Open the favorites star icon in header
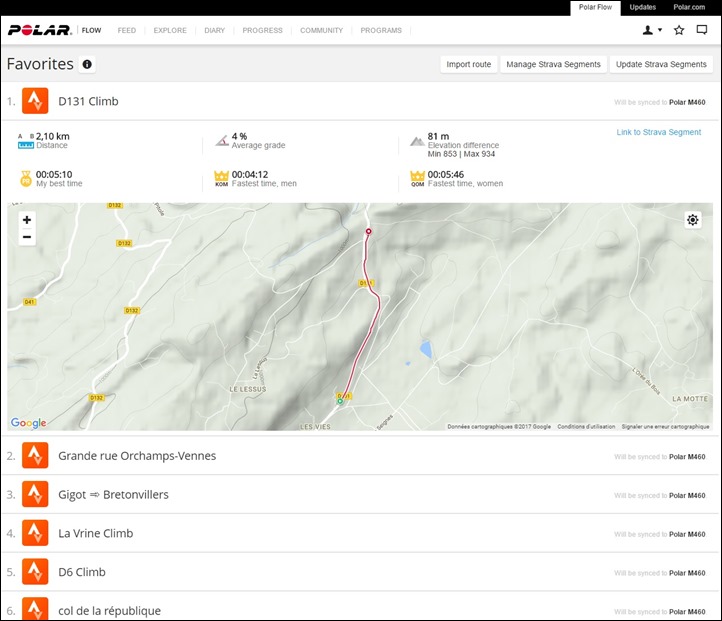The width and height of the screenshot is (722, 621). click(x=679, y=30)
